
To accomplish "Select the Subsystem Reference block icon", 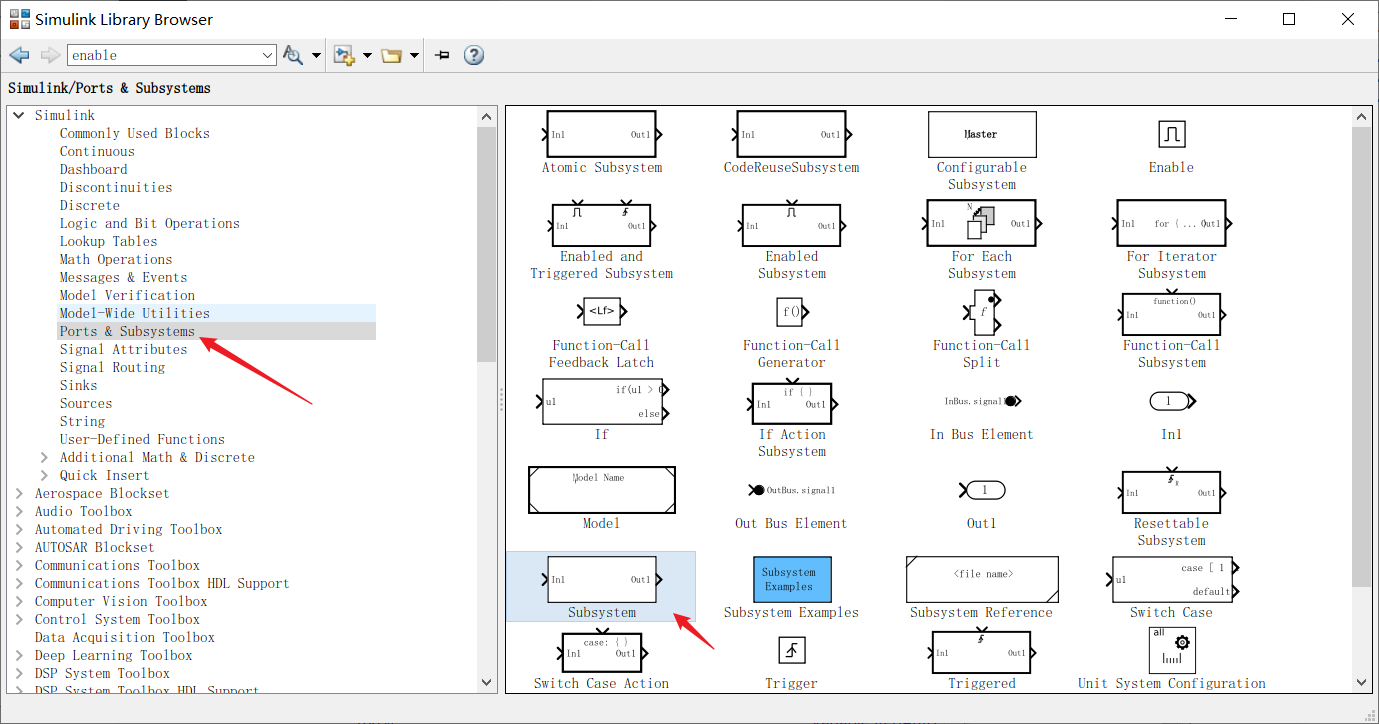I will point(982,580).
